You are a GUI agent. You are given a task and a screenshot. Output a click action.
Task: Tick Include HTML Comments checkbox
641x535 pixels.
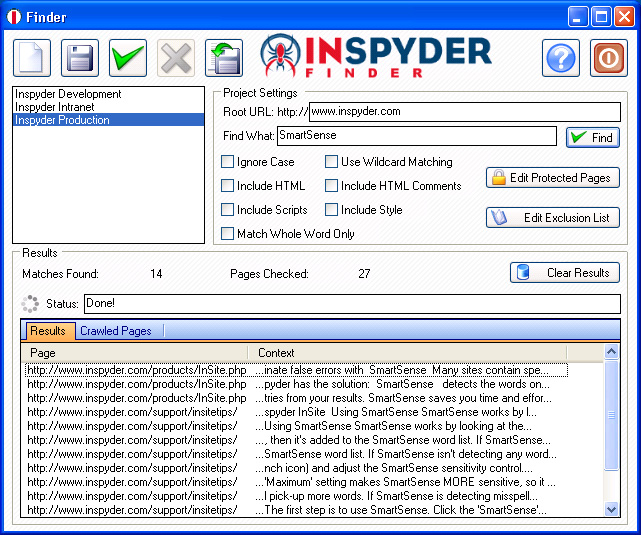(x=331, y=186)
